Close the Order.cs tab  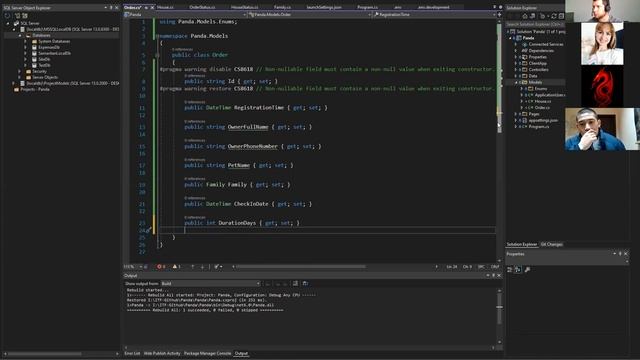coord(153,7)
